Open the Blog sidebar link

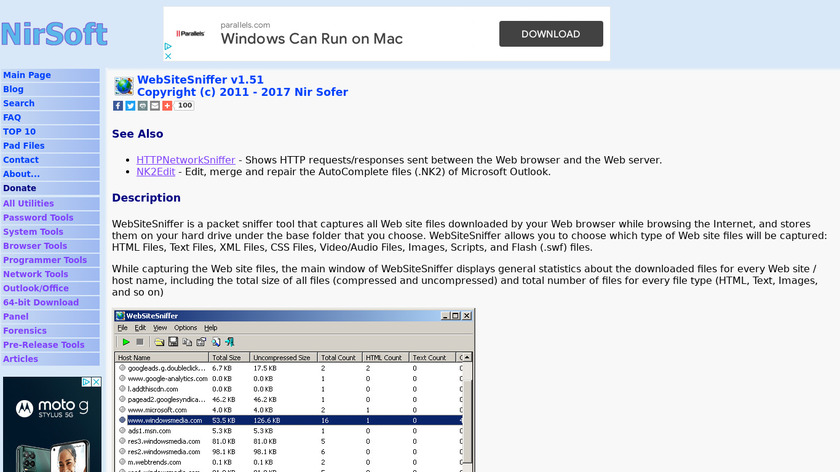click(13, 89)
